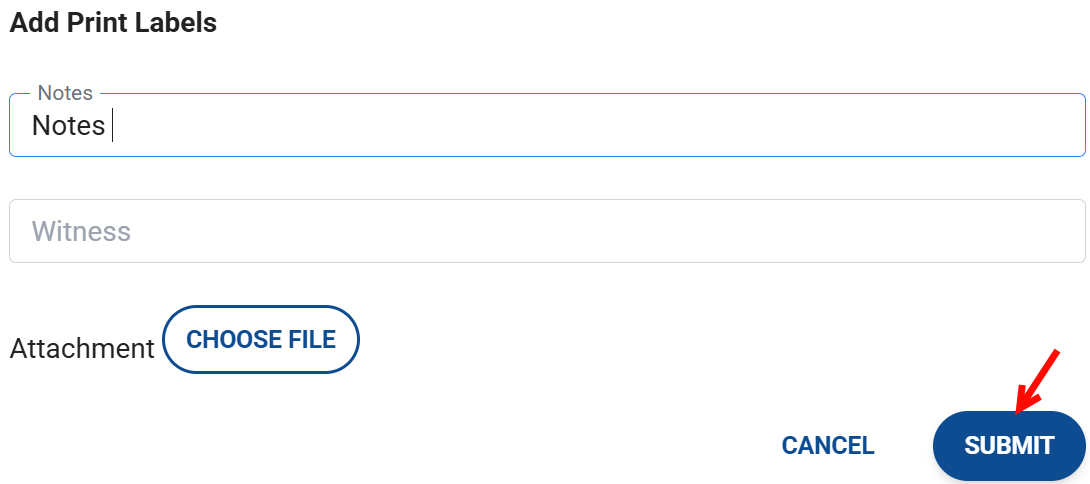
Task: Click the Add Print Labels heading
Action: (x=113, y=22)
